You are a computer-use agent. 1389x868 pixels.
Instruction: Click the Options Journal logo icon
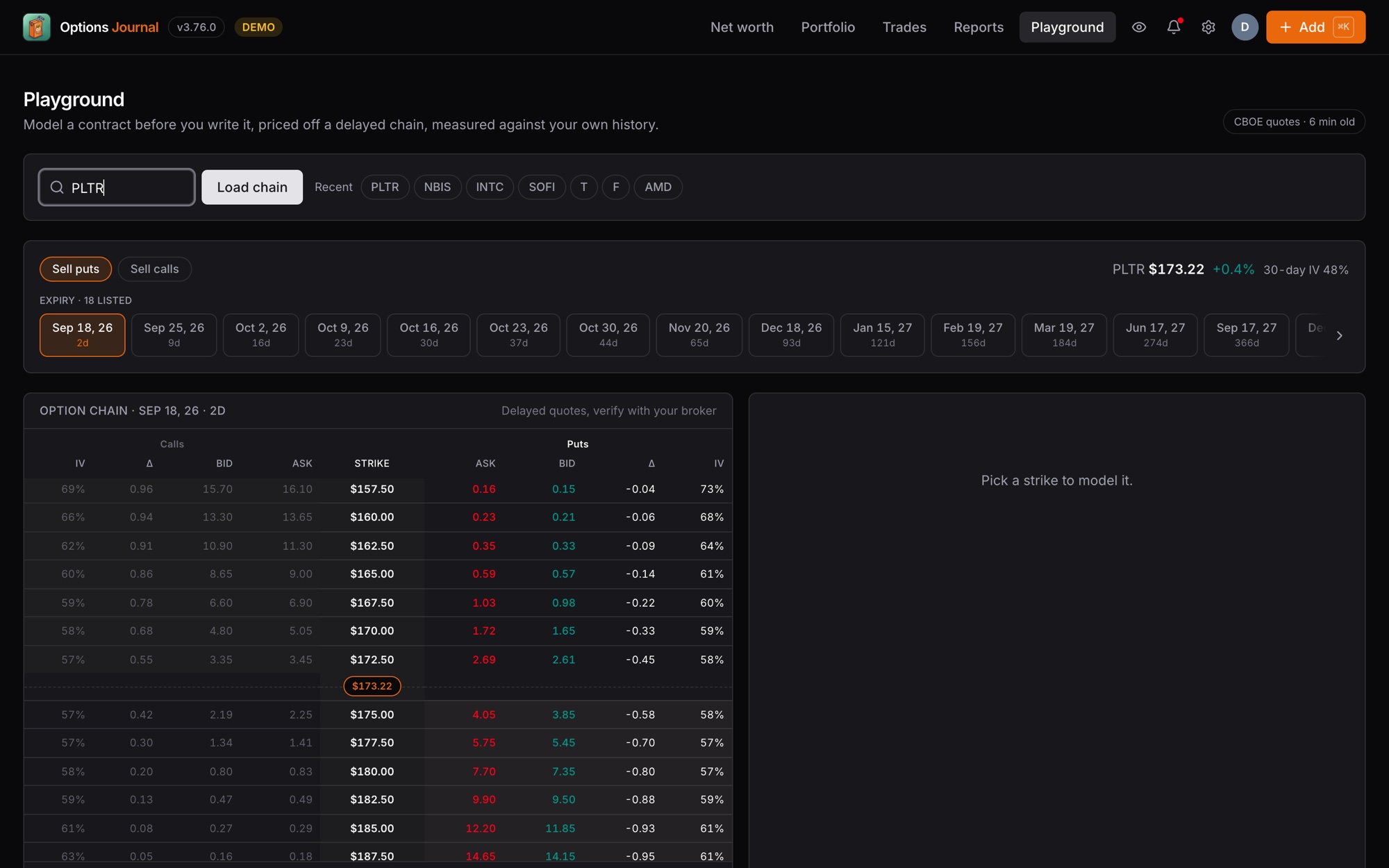click(x=36, y=27)
